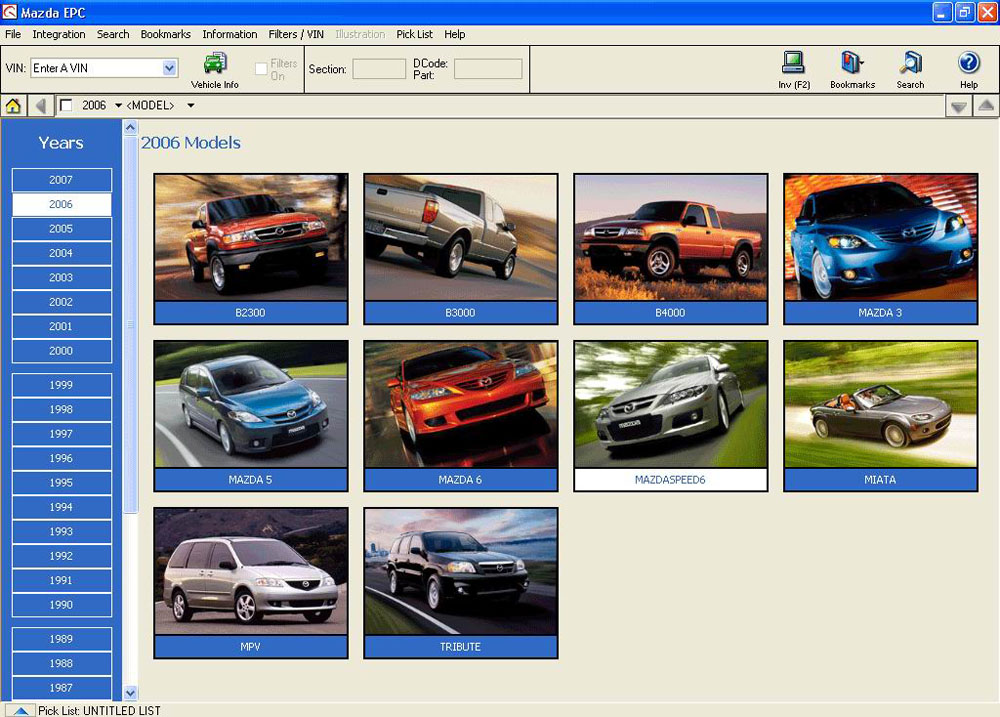
Task: Open the Inv (F2) inventory tool
Action: (x=793, y=65)
